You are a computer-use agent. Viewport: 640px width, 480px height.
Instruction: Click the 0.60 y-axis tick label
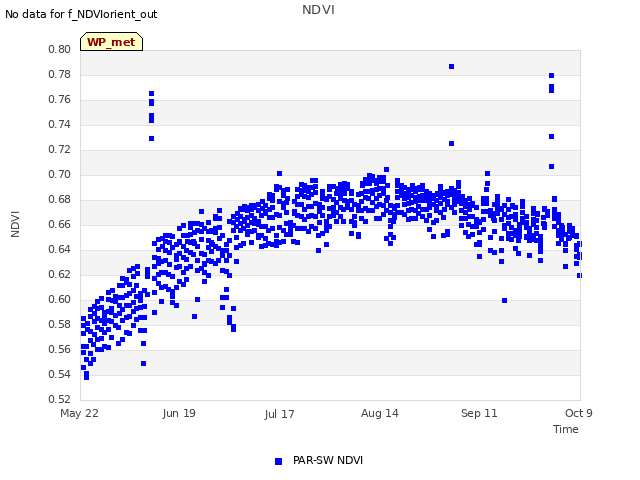[x=60, y=300]
